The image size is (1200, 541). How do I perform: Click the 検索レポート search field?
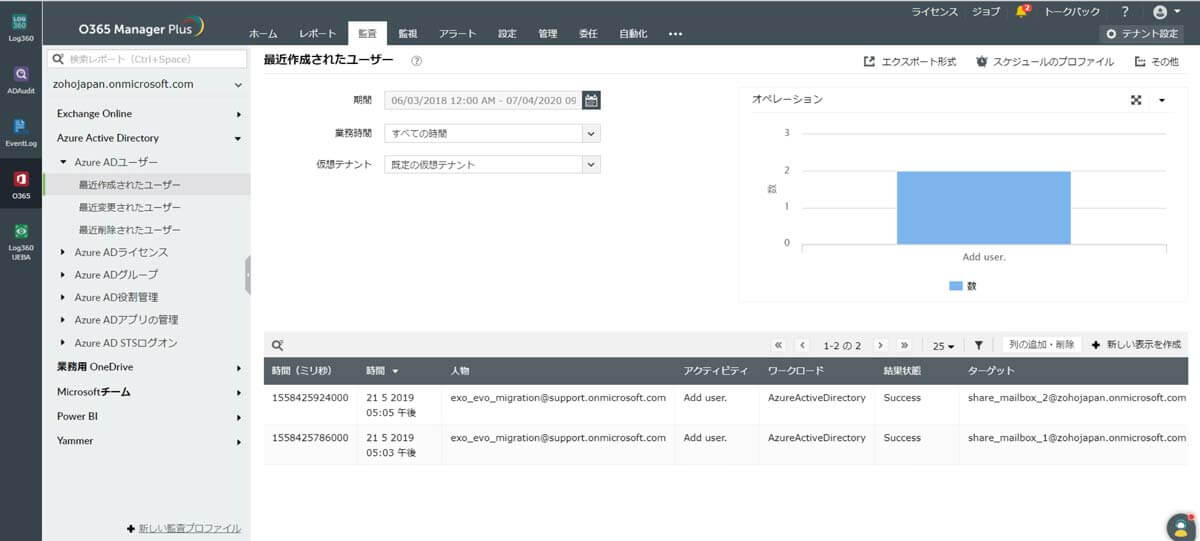tap(148, 59)
